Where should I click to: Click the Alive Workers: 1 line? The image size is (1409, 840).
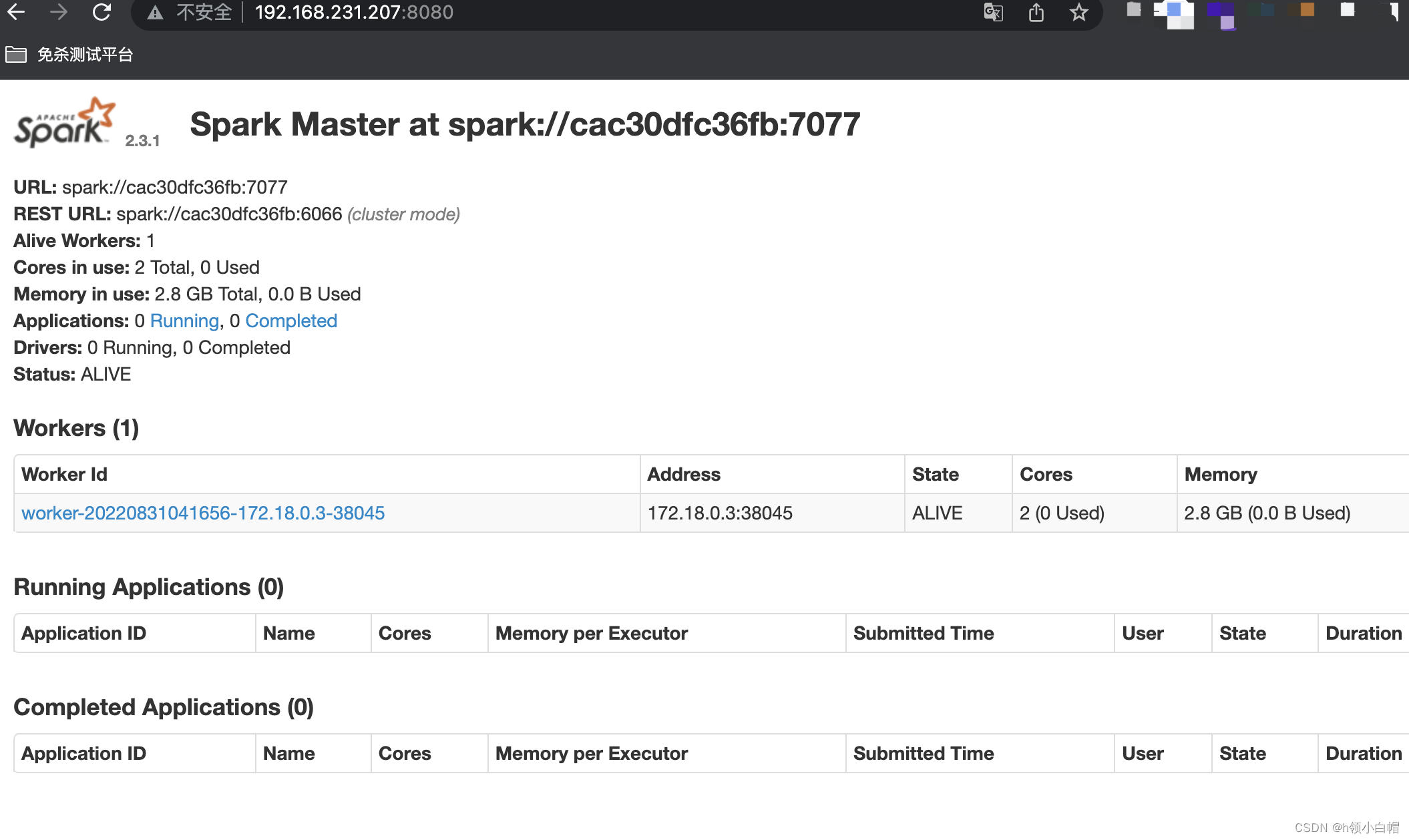point(84,240)
